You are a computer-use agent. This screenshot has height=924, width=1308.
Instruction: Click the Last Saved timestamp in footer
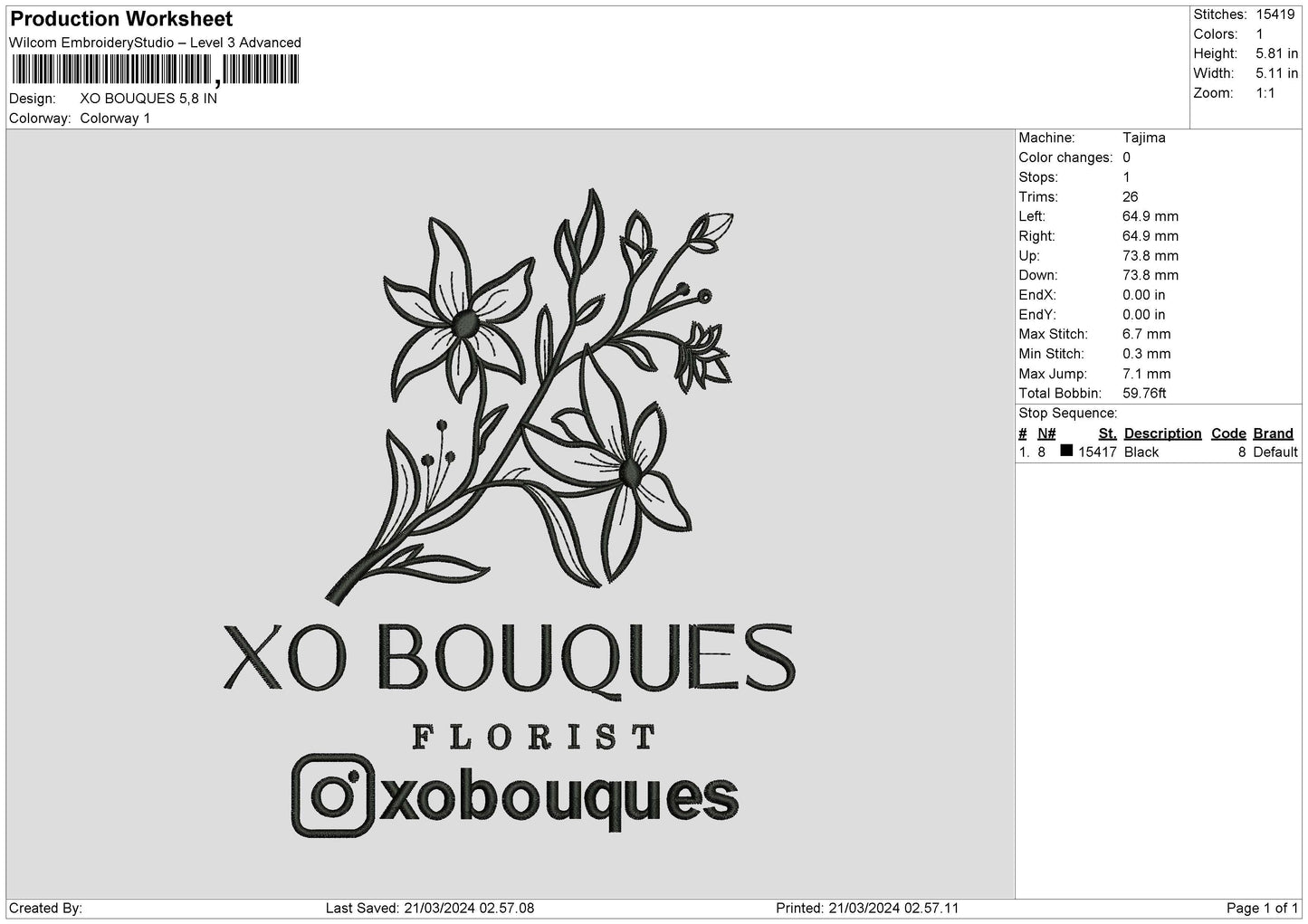(x=429, y=909)
